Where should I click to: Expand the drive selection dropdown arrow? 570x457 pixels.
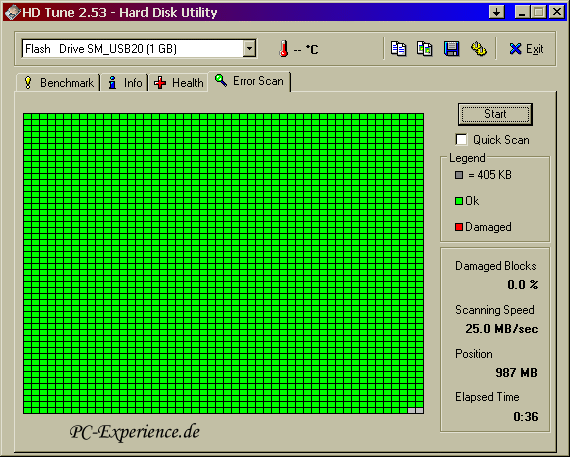(x=249, y=49)
